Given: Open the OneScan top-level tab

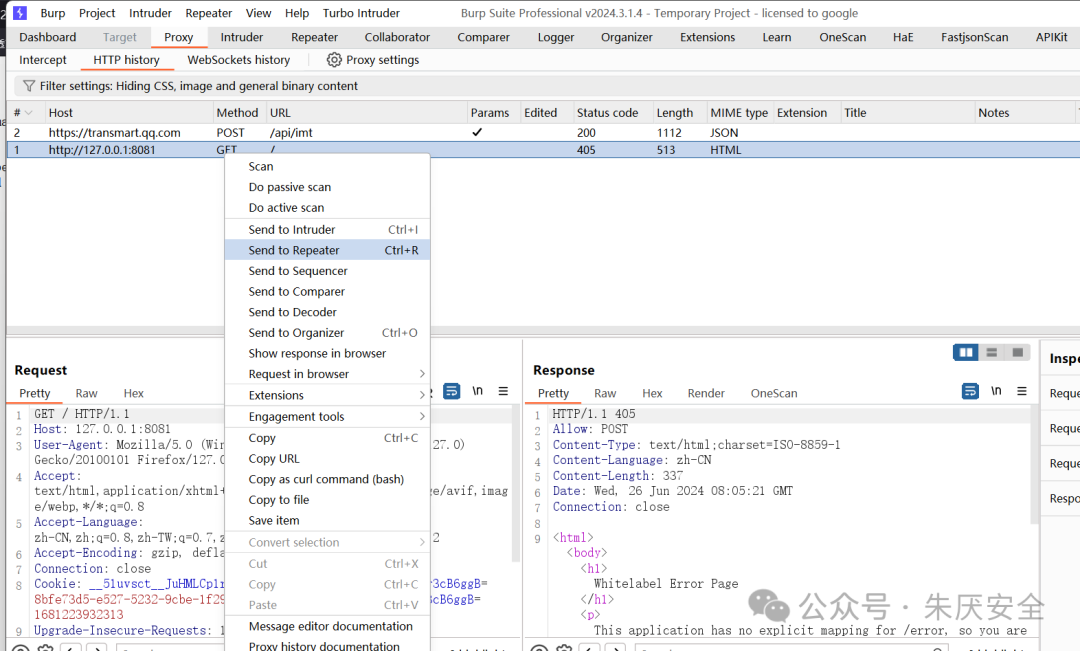Looking at the screenshot, I should pos(842,37).
